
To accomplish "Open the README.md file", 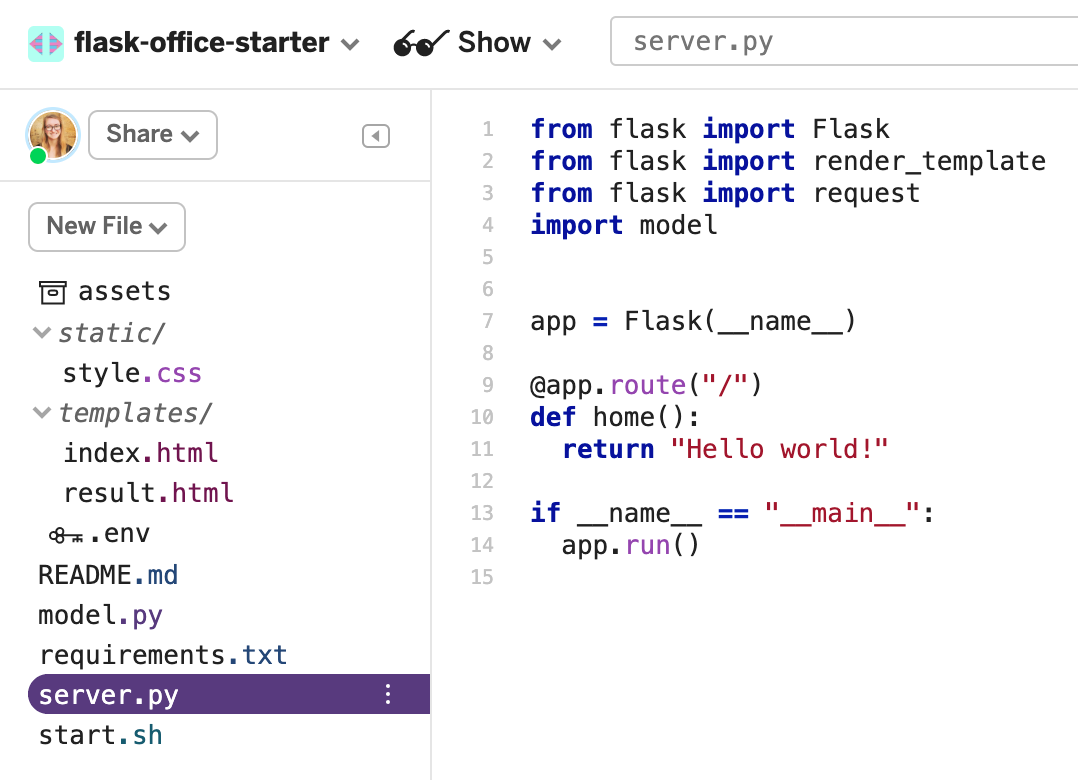I will 108,573.
